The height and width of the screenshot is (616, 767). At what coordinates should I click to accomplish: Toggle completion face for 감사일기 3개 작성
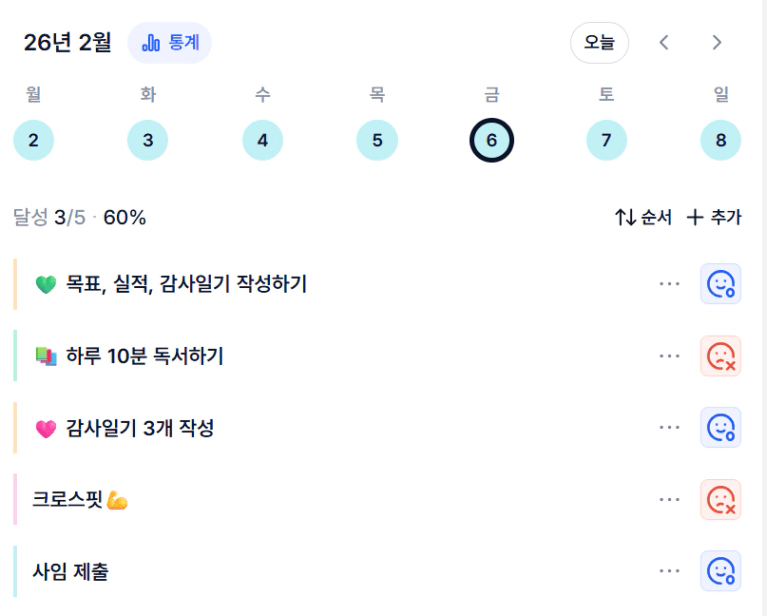[720, 428]
